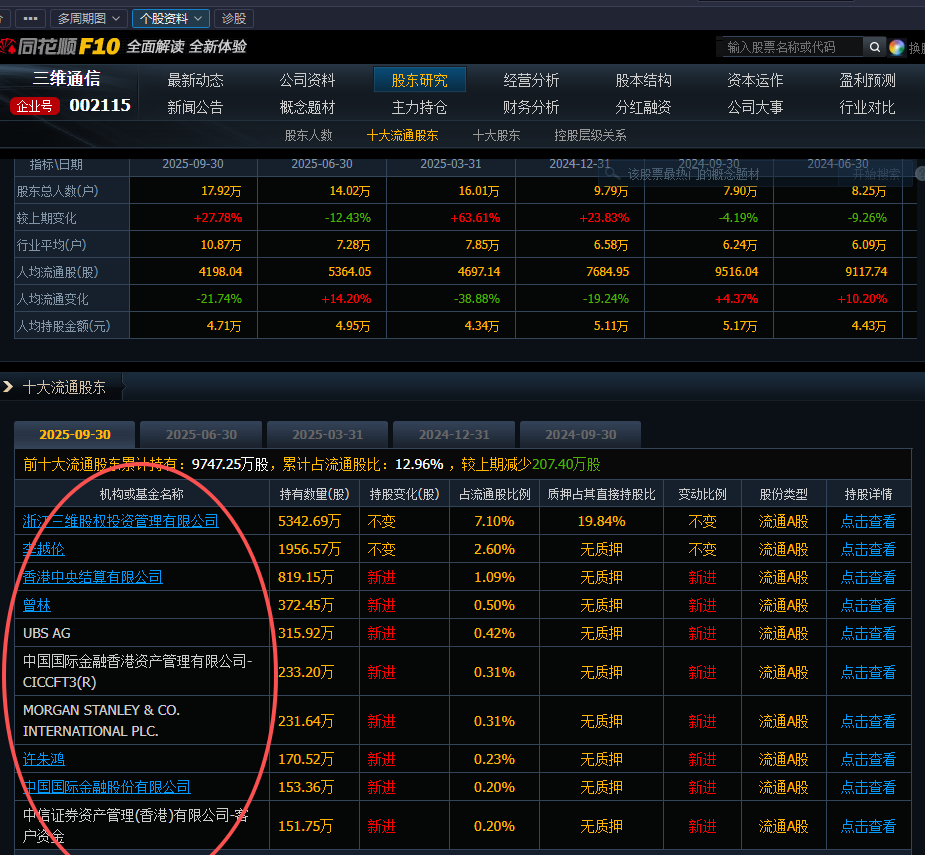925x855 pixels.
Task: Select the 股东研究 menu
Action: pyautogui.click(x=419, y=80)
